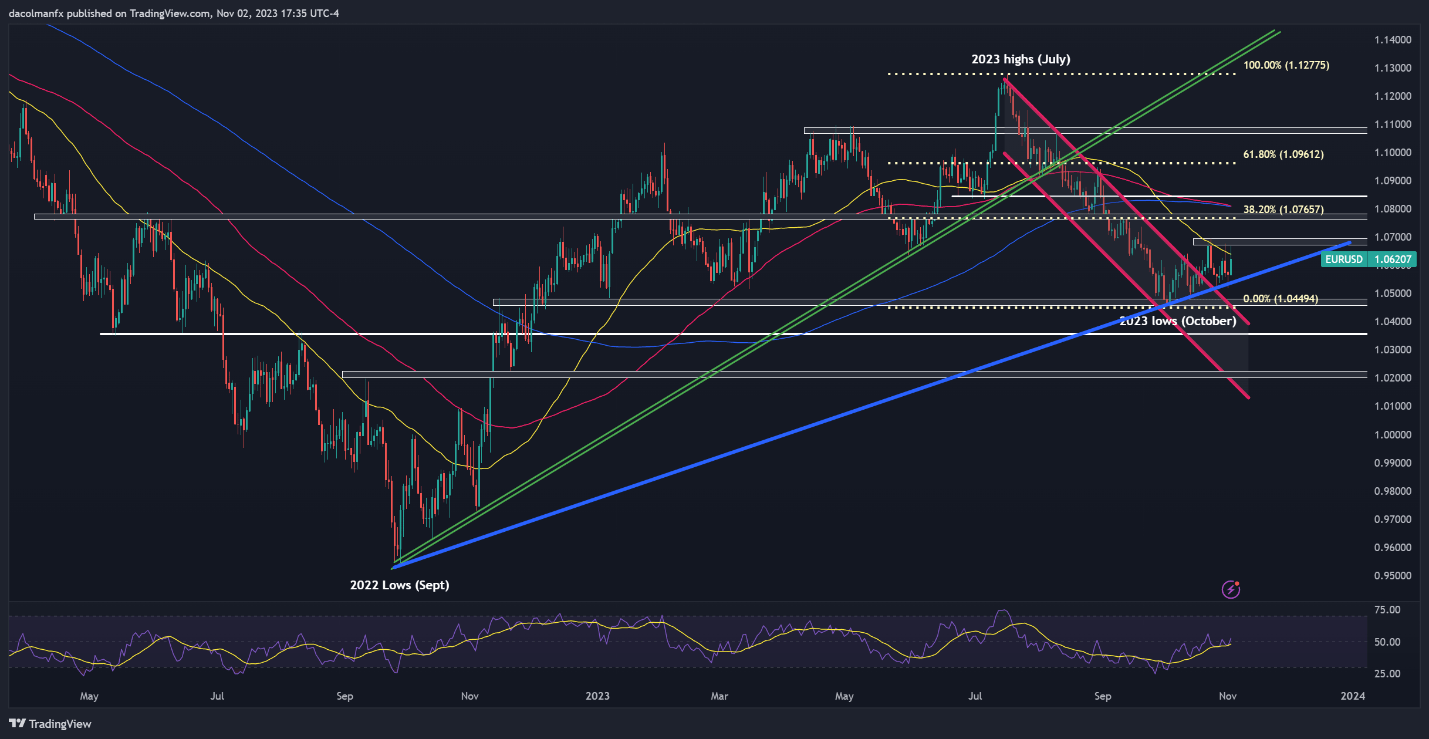Image resolution: width=1429 pixels, height=739 pixels.
Task: Click the 'Nov' label at time axis end
Action: pos(1226,696)
